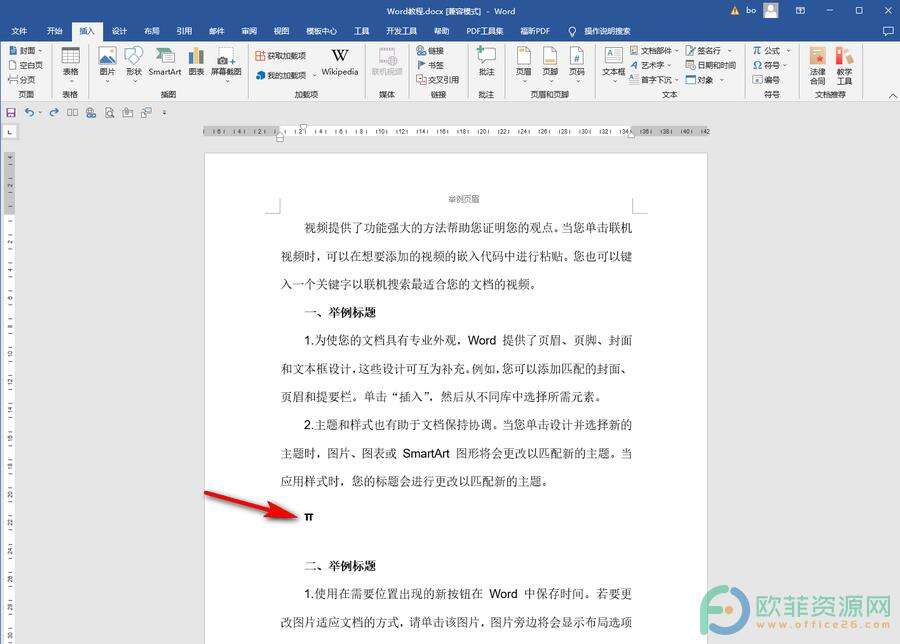Take a screenshot (屏幕截图)
This screenshot has height=644, width=900.
[226, 64]
